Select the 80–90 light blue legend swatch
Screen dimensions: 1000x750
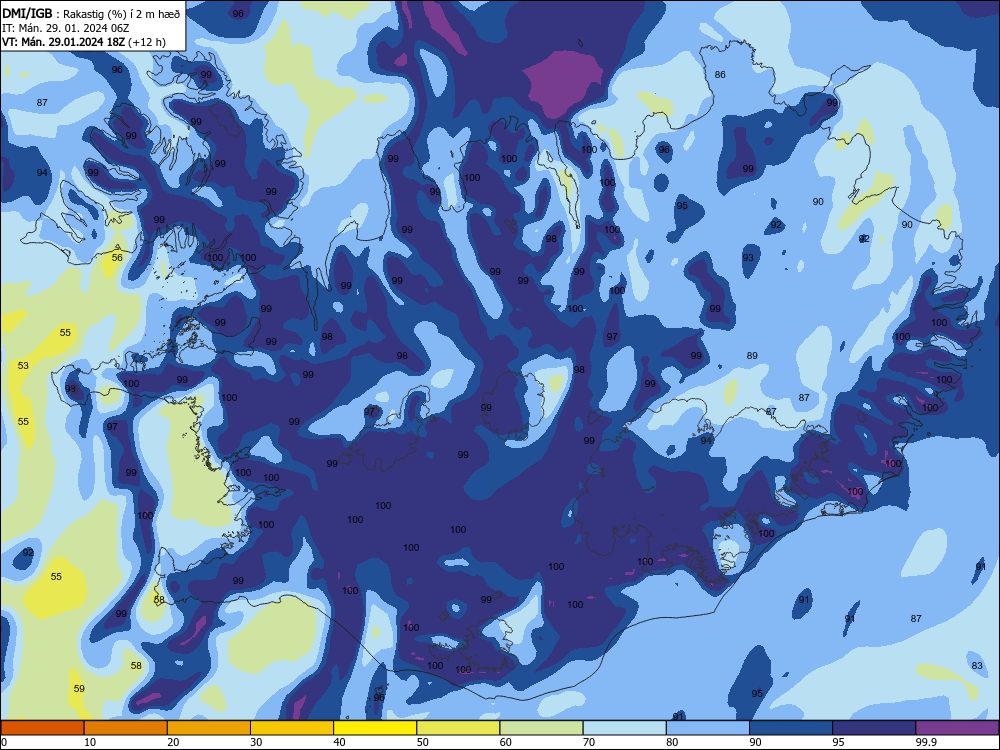pos(708,728)
